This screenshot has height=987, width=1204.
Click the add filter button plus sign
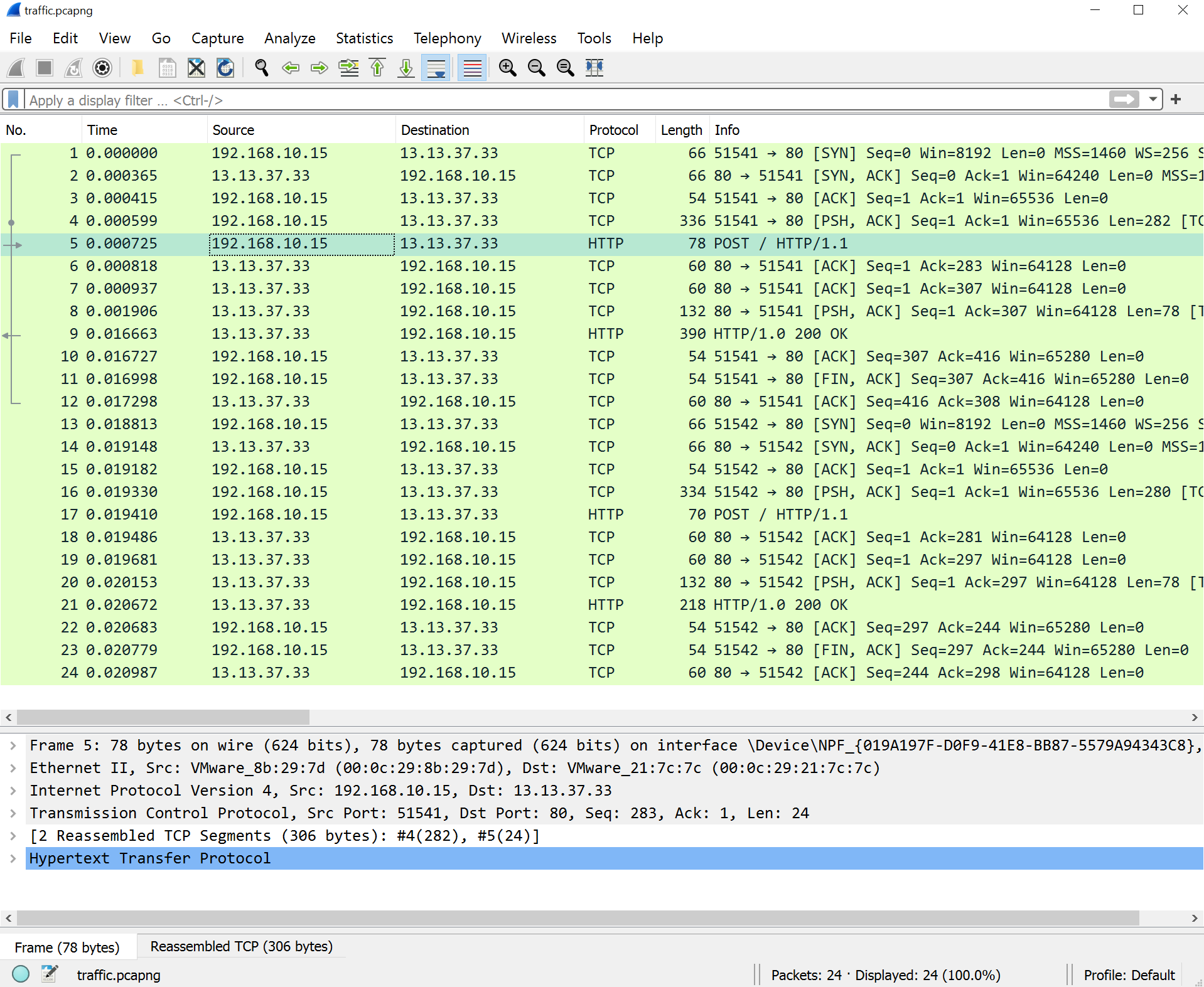click(1176, 100)
